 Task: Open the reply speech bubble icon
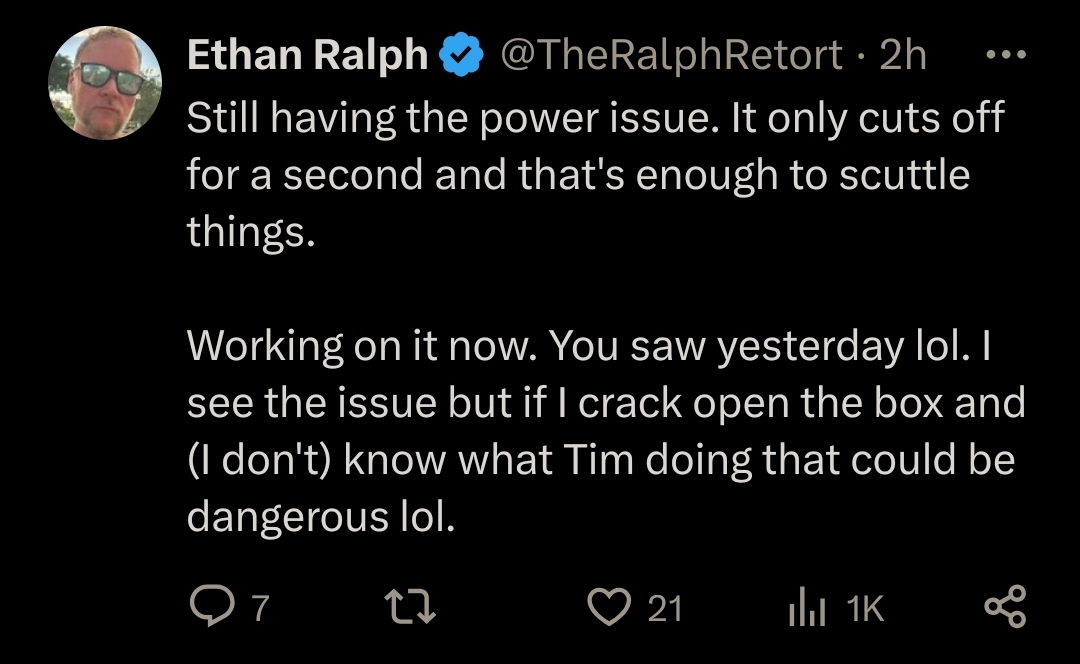[x=212, y=605]
